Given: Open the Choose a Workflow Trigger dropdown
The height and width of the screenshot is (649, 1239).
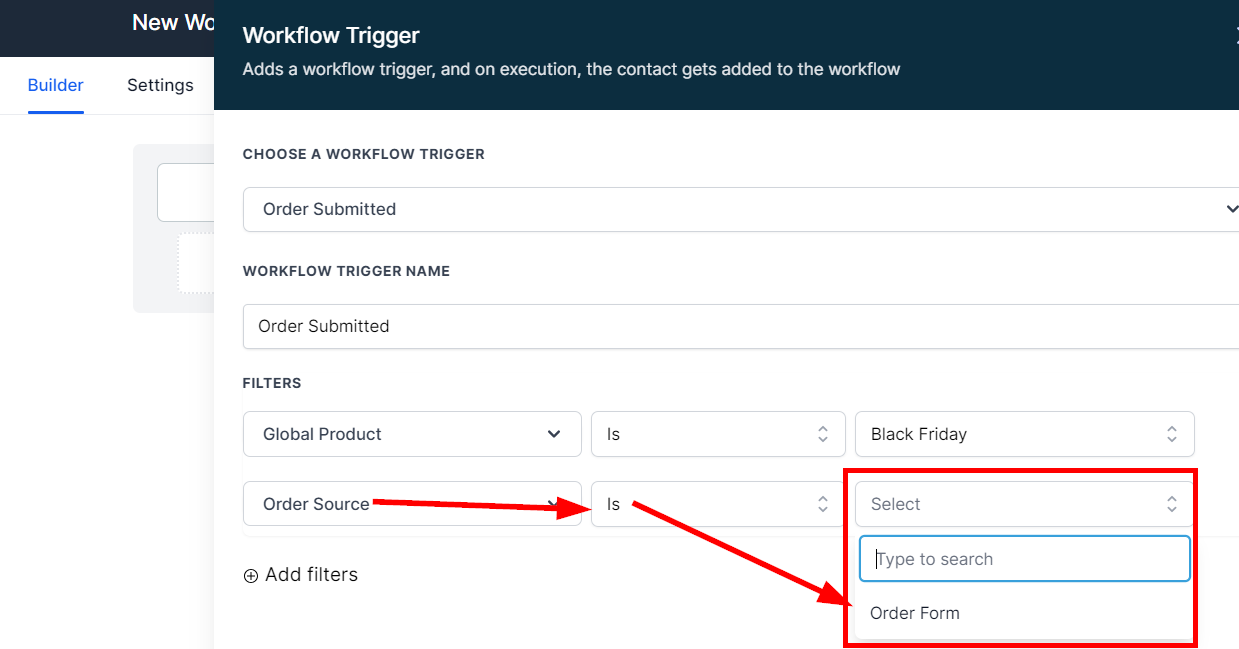Looking at the screenshot, I should [740, 209].
